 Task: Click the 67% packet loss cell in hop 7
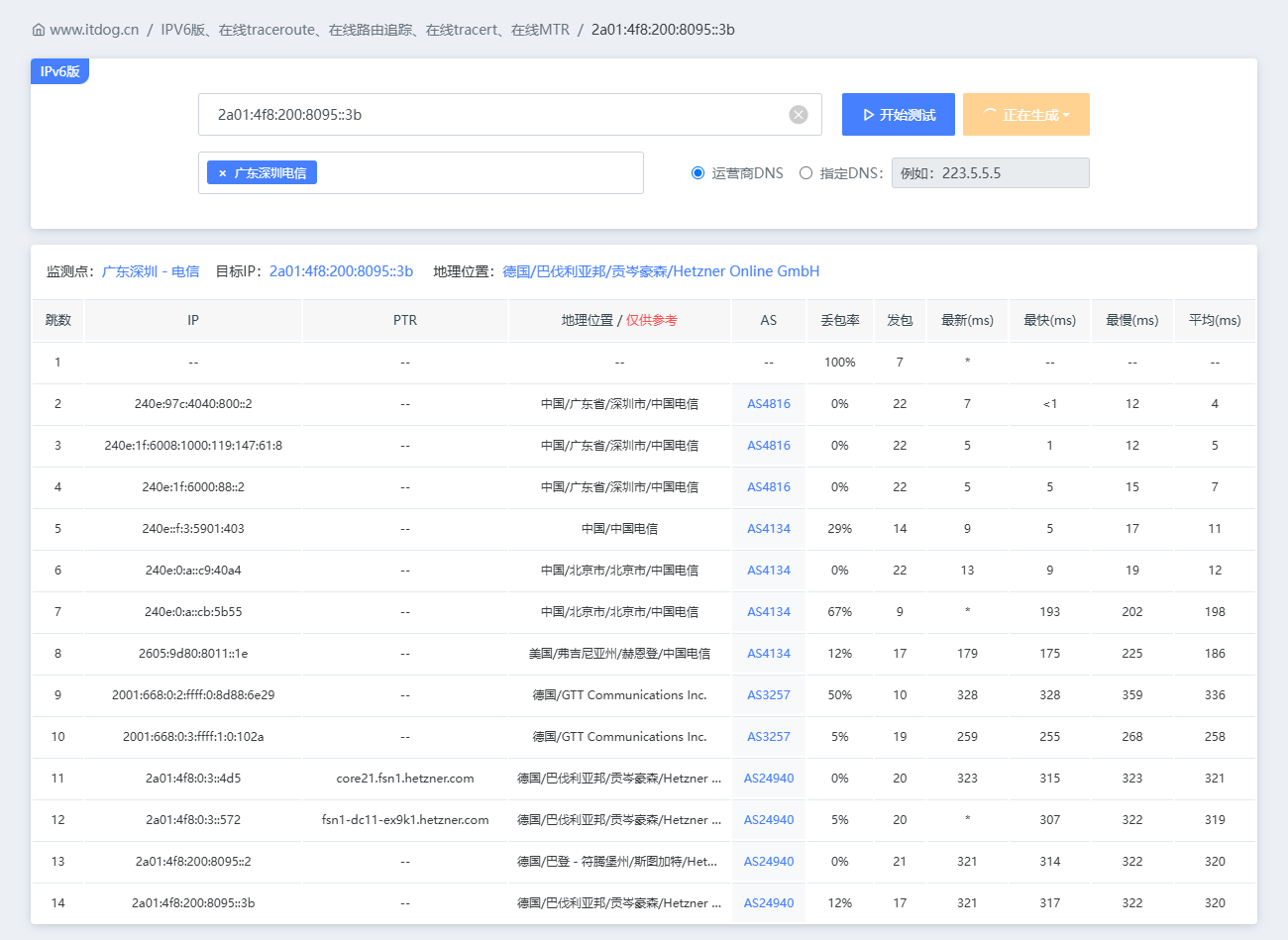click(840, 612)
